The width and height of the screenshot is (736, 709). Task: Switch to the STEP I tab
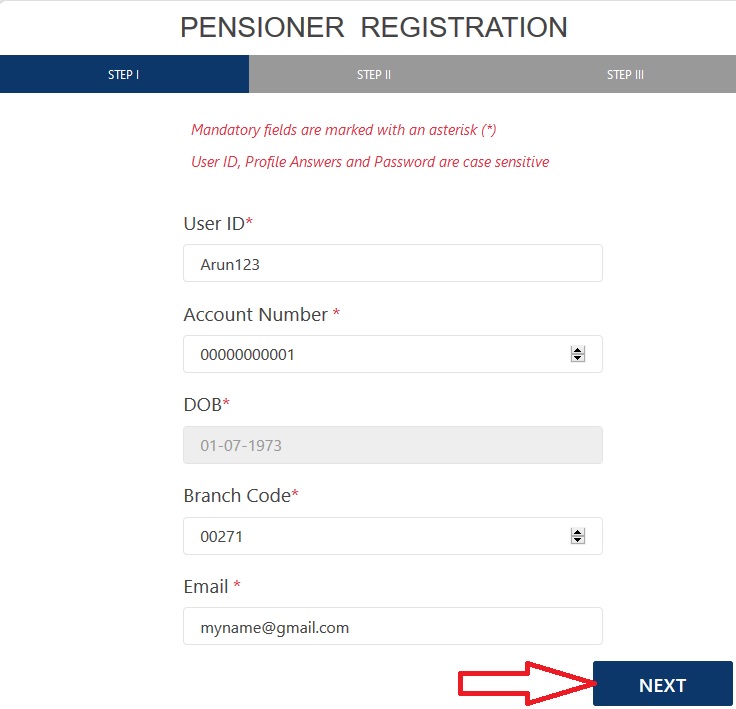[124, 75]
